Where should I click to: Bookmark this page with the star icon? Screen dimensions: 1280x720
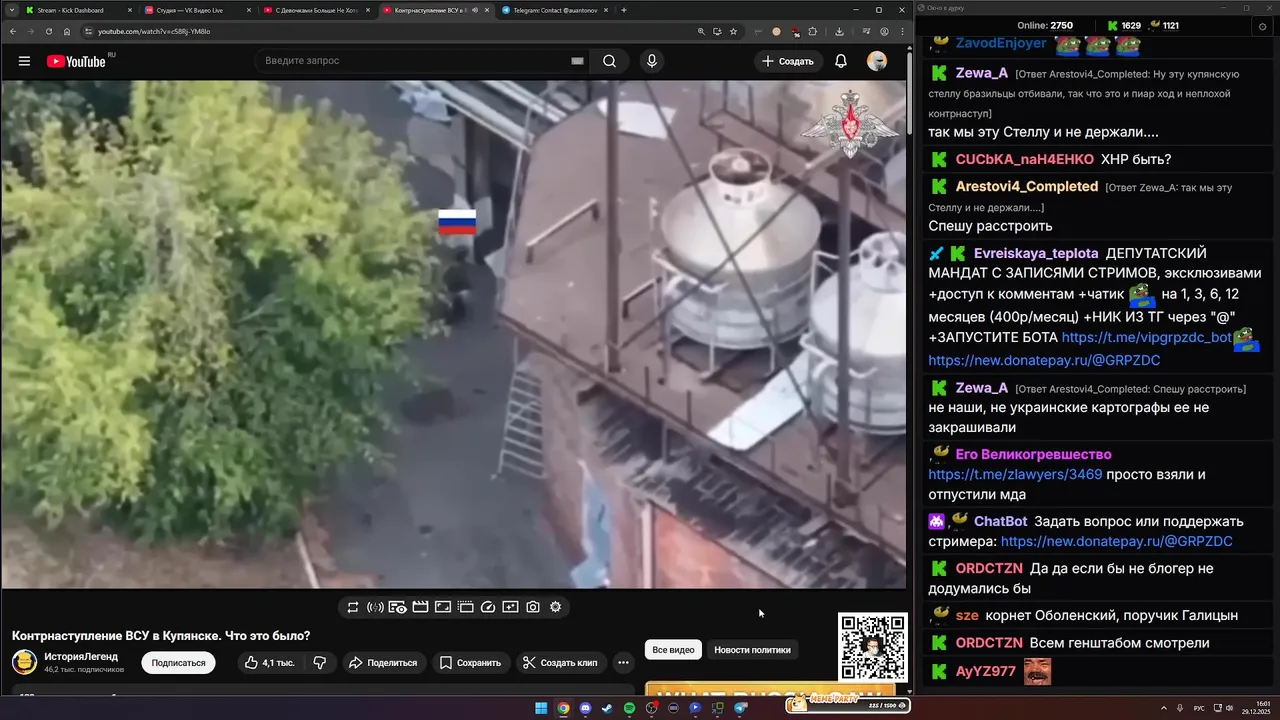point(733,31)
